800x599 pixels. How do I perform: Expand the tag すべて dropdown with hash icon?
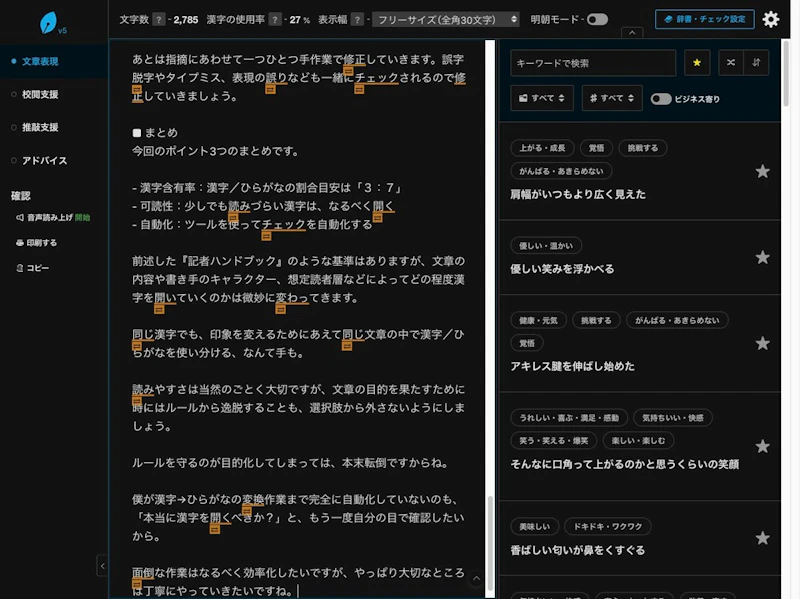coord(610,98)
